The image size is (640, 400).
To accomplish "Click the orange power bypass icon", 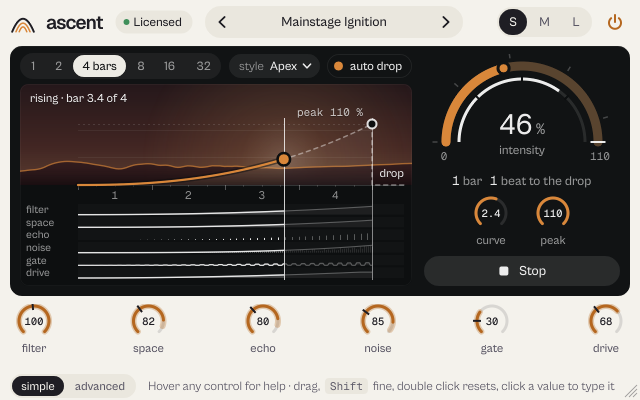I will tap(615, 22).
